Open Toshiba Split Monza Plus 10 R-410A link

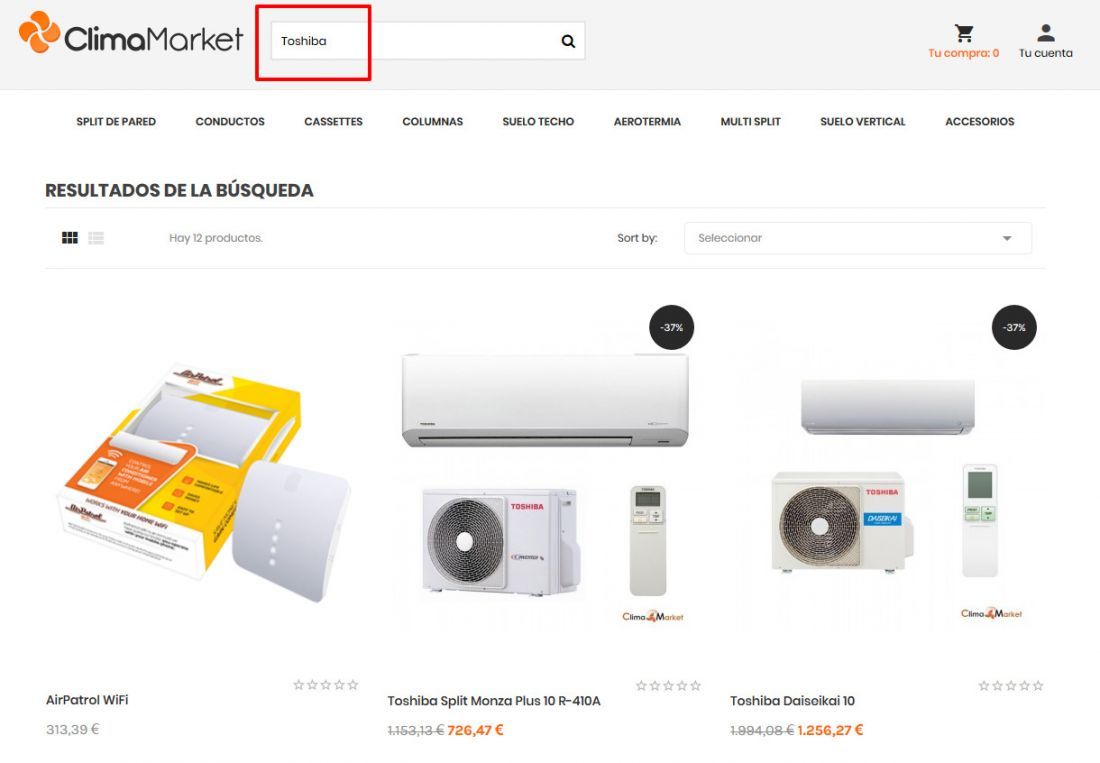pyautogui.click(x=494, y=701)
